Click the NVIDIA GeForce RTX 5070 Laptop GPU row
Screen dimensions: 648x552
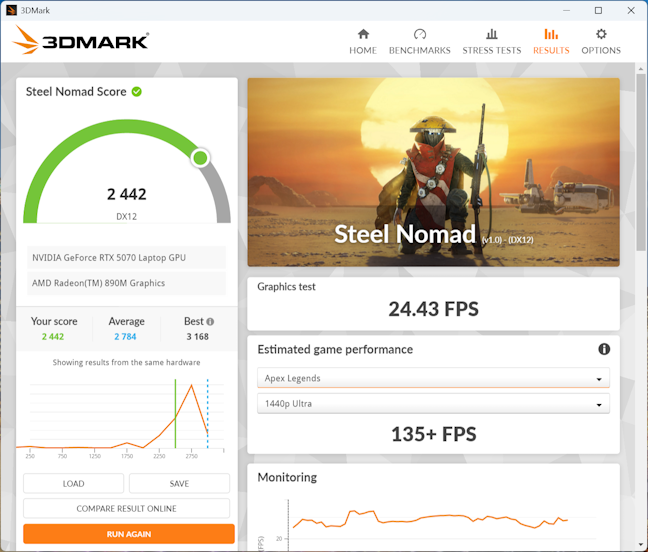tap(126, 257)
